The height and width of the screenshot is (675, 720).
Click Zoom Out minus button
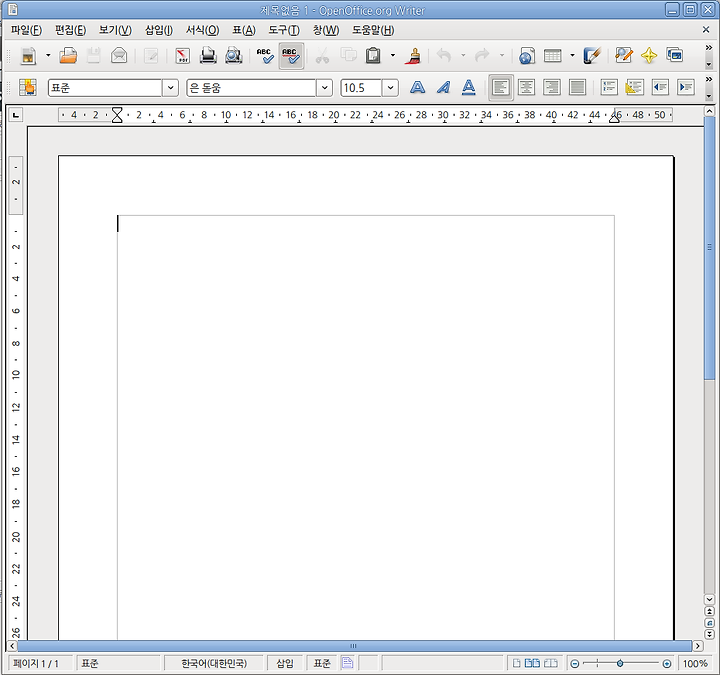pyautogui.click(x=574, y=664)
